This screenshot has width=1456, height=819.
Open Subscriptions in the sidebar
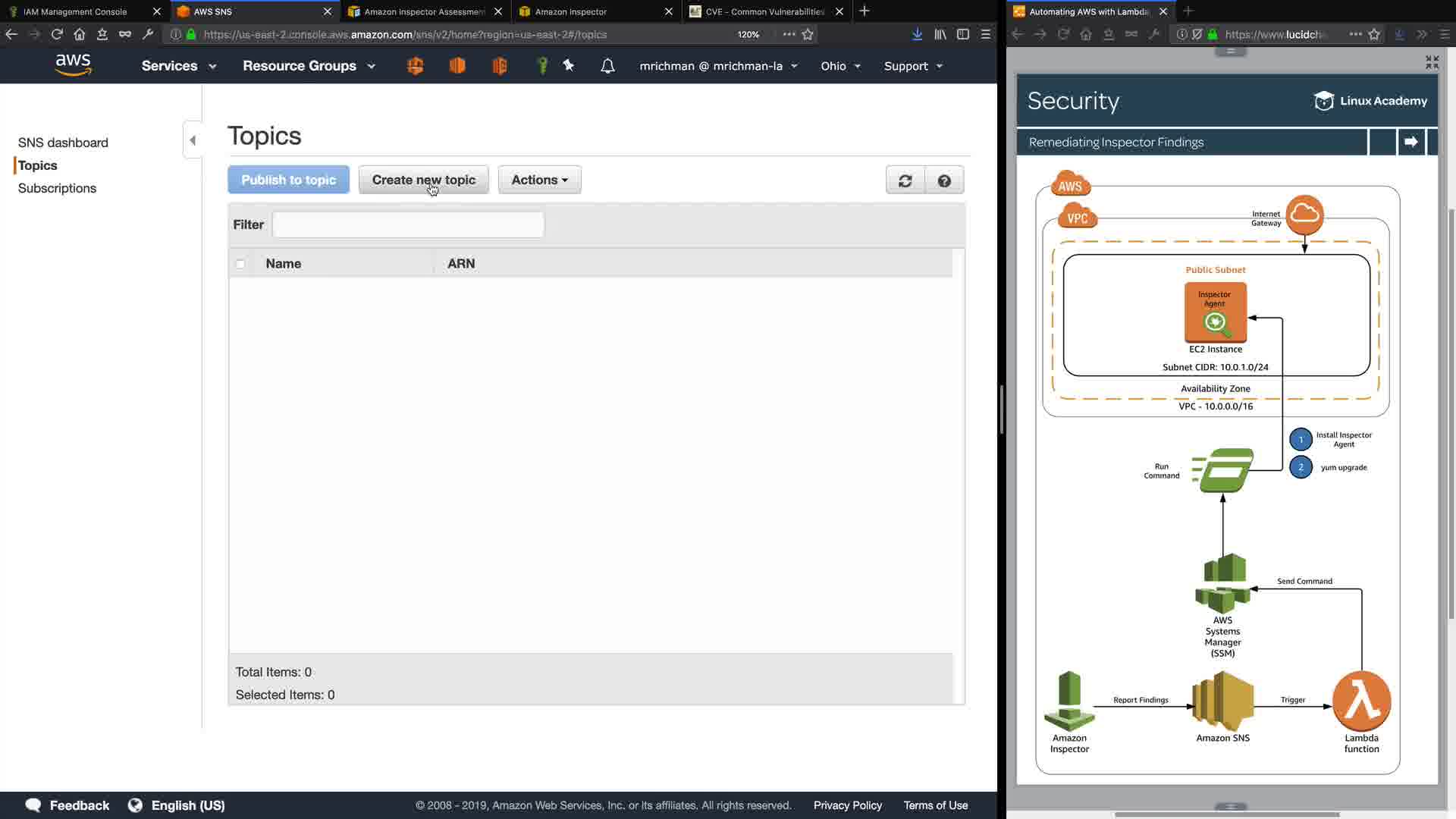(57, 188)
